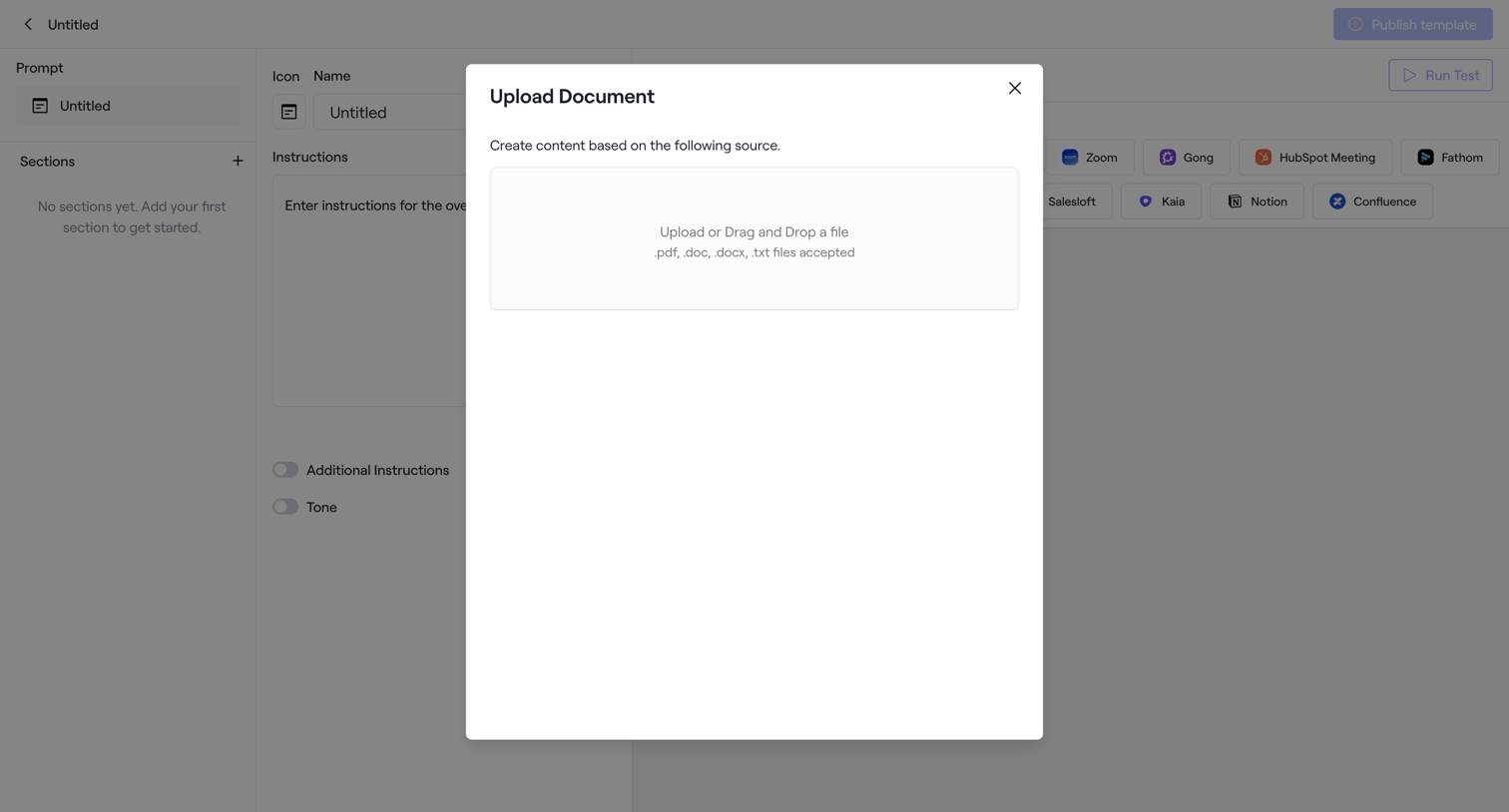The width and height of the screenshot is (1509, 812).
Task: Go back using the arrow beside Untitled
Action: point(28,24)
